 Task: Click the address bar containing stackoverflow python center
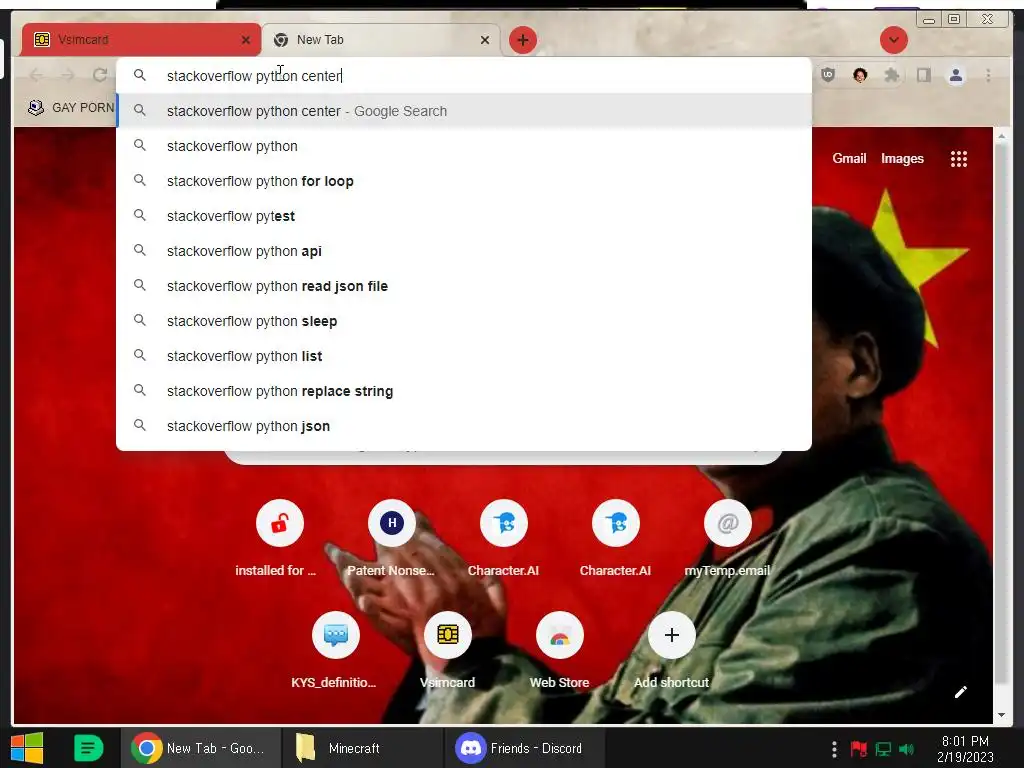pyautogui.click(x=464, y=76)
